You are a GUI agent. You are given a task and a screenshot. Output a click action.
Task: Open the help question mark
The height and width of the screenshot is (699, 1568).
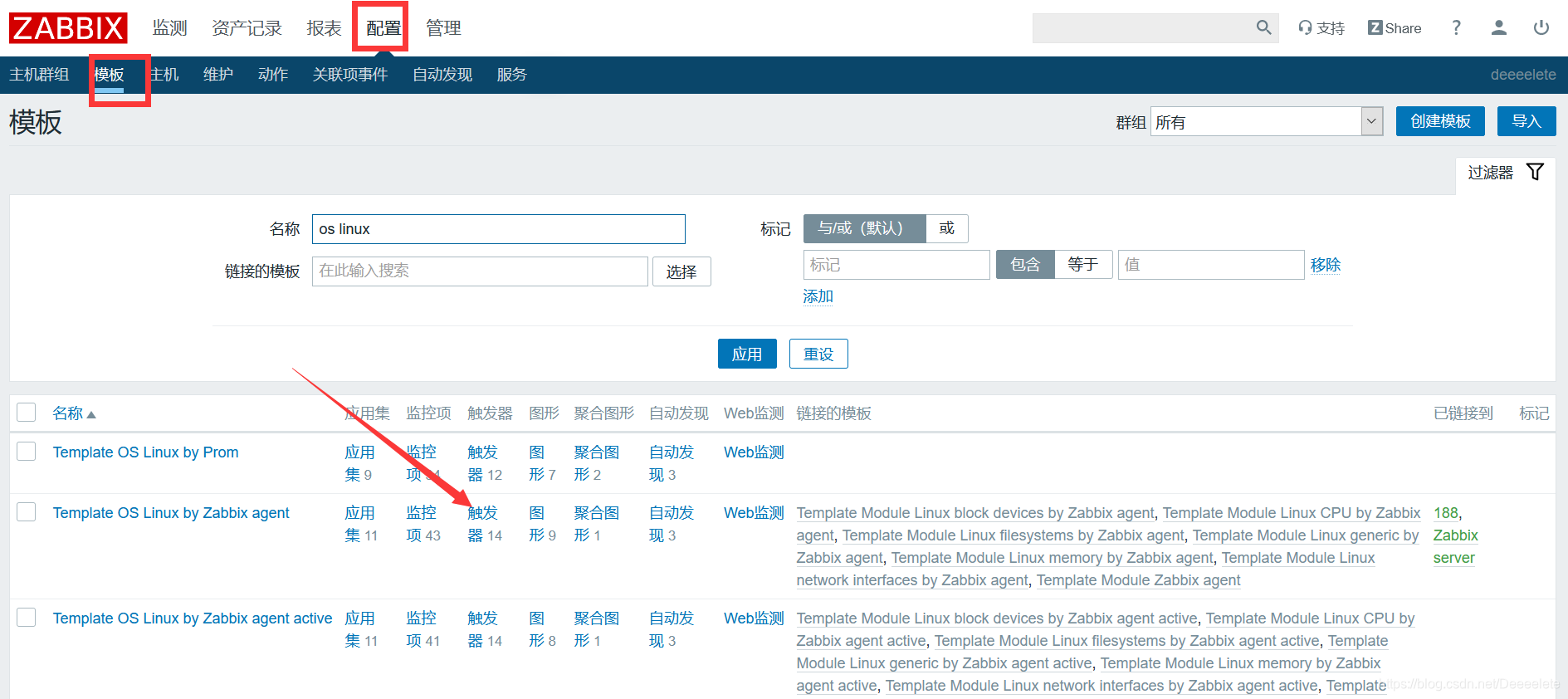click(1456, 27)
